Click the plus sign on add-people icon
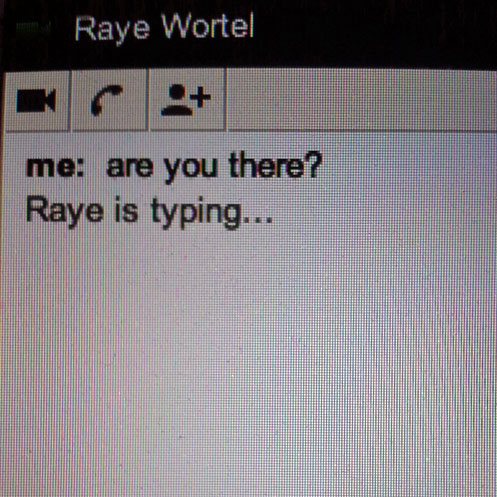 coord(200,97)
